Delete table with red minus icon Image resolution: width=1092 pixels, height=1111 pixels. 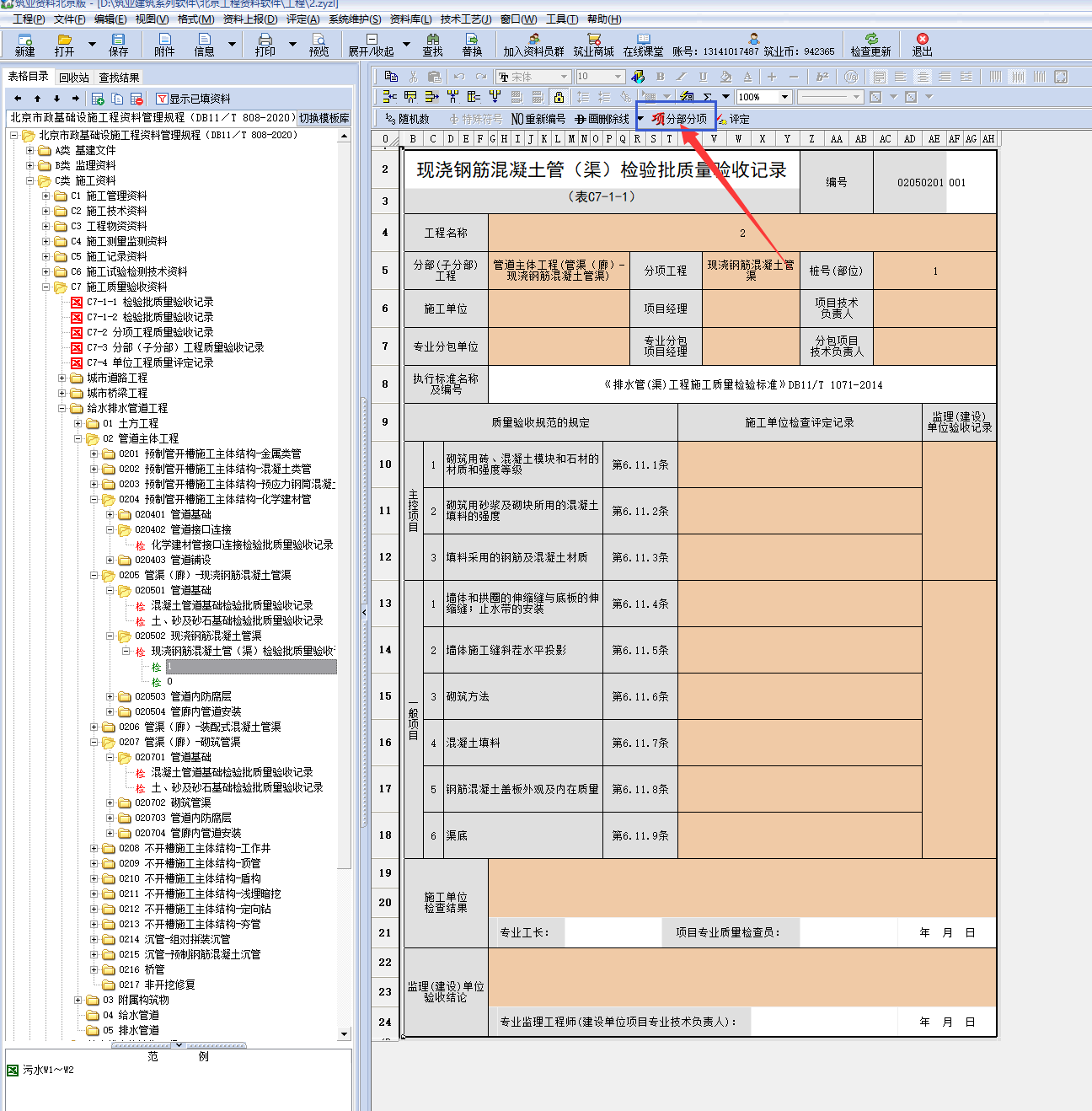point(137,99)
